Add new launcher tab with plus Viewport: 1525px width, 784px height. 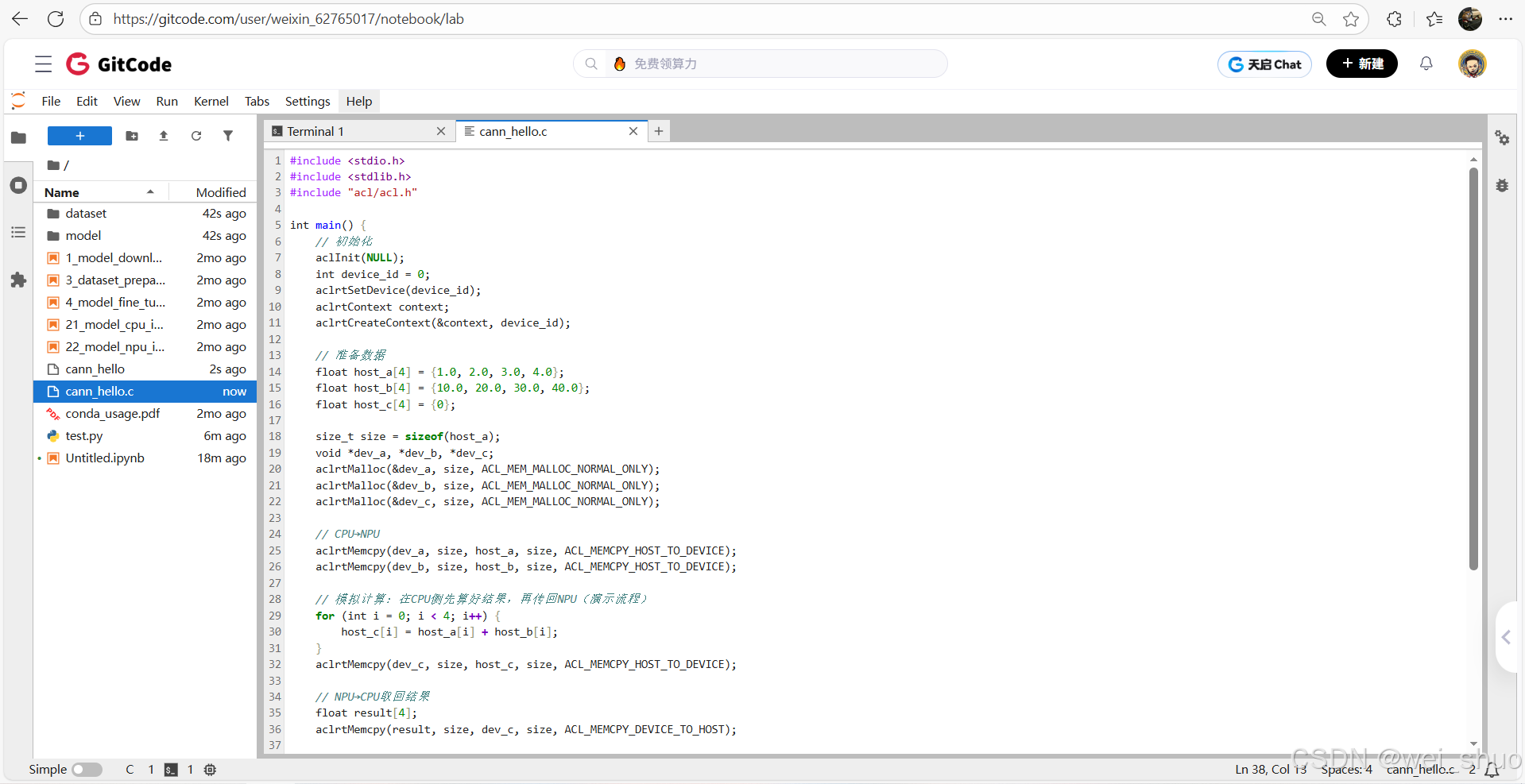coord(659,132)
